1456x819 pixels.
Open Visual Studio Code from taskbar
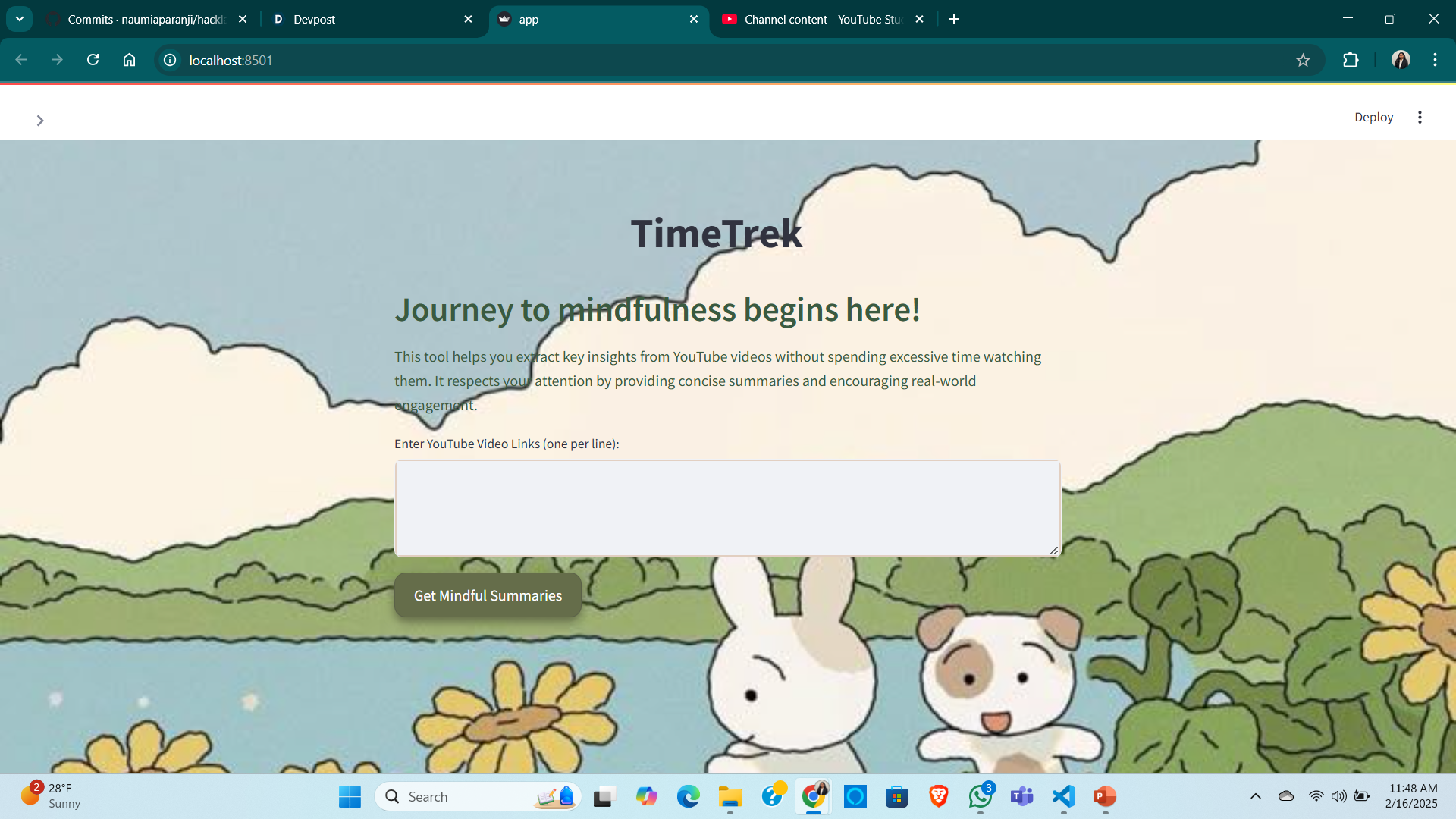pyautogui.click(x=1063, y=796)
